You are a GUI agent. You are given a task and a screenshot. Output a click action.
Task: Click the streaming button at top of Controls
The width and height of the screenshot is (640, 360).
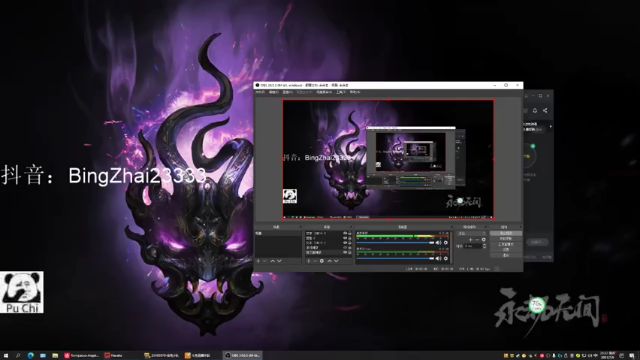point(506,233)
